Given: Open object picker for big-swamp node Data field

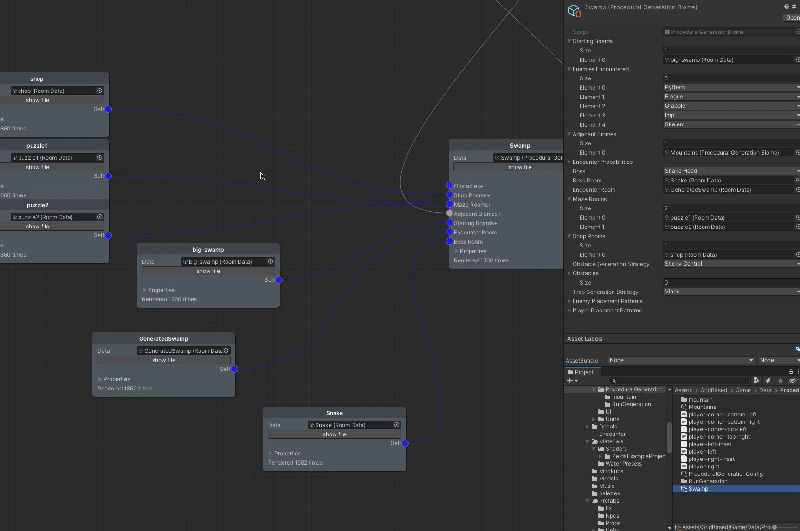Looking at the screenshot, I should click(x=271, y=262).
